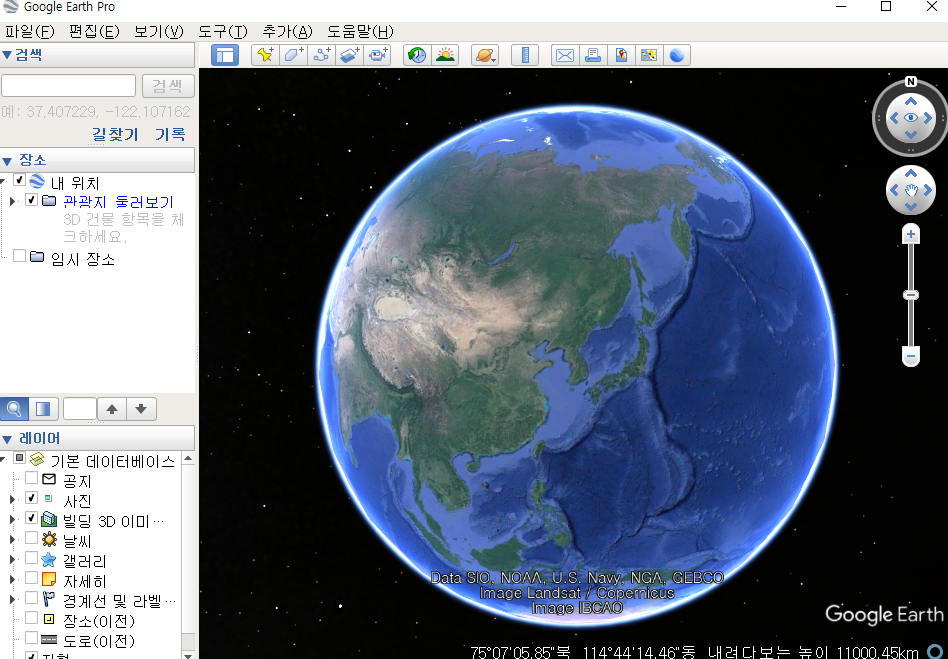Show historical imagery clock icon

click(x=417, y=55)
